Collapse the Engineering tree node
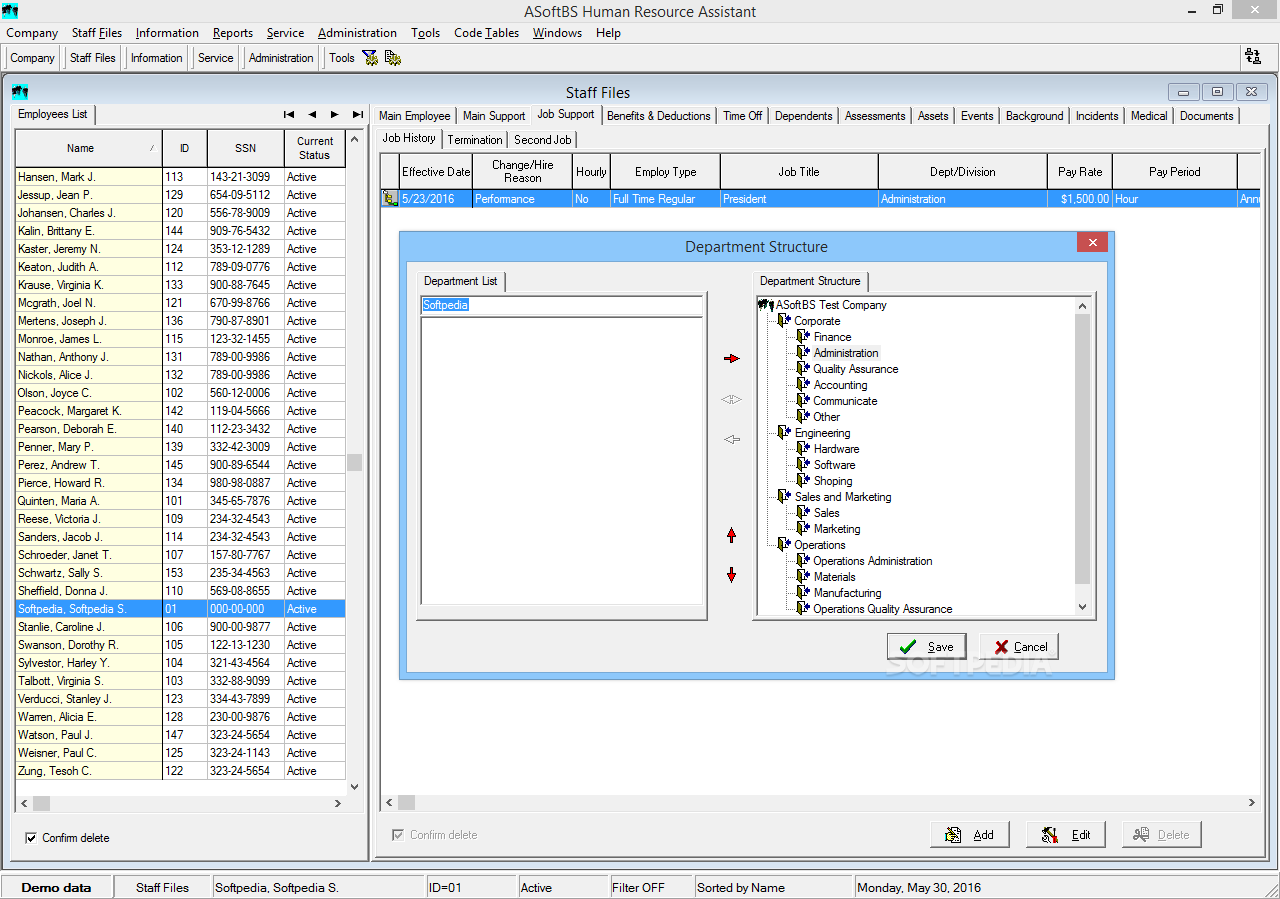The height and width of the screenshot is (899, 1280). click(784, 433)
